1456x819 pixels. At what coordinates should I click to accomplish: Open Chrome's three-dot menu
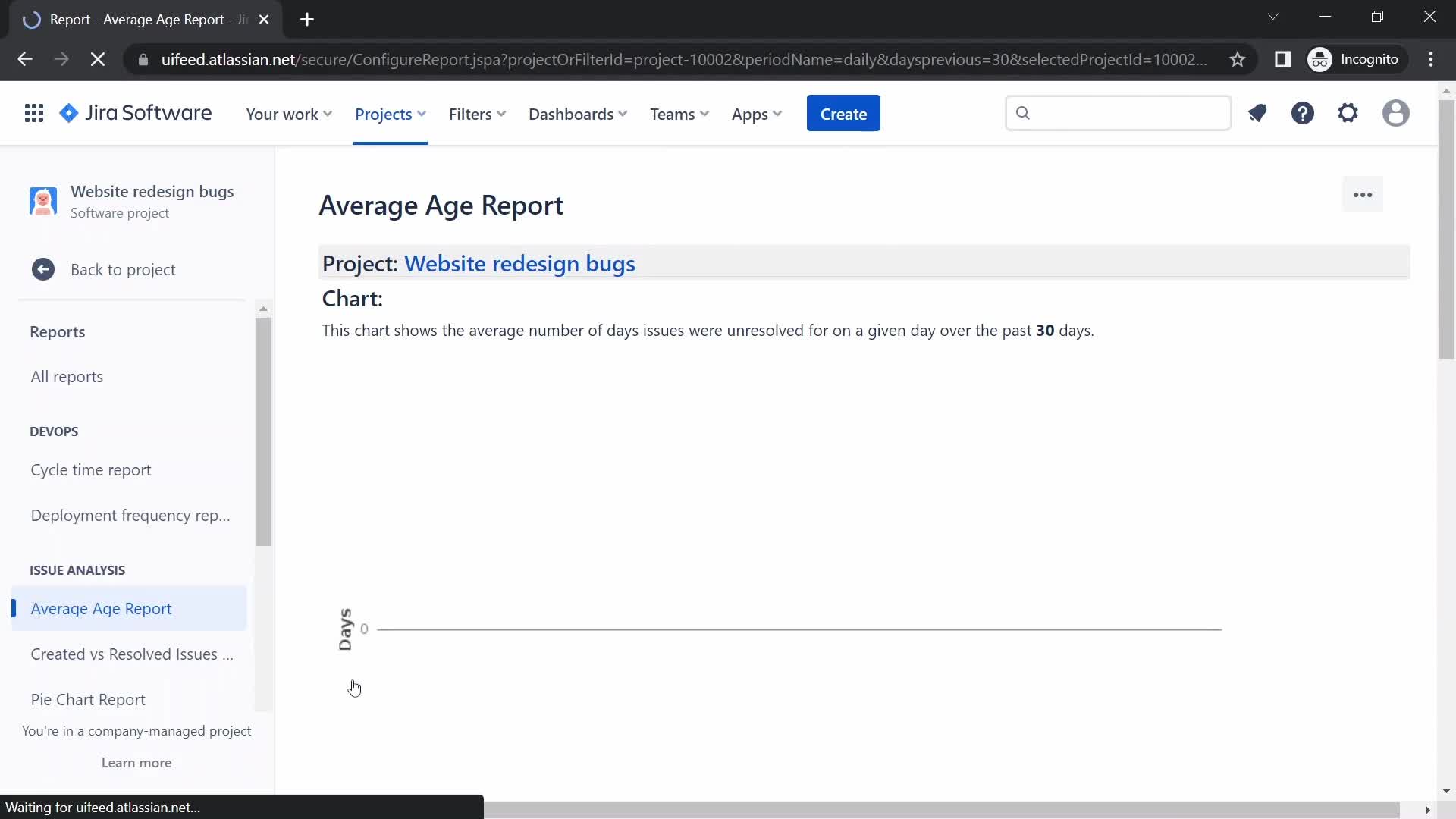(1431, 59)
